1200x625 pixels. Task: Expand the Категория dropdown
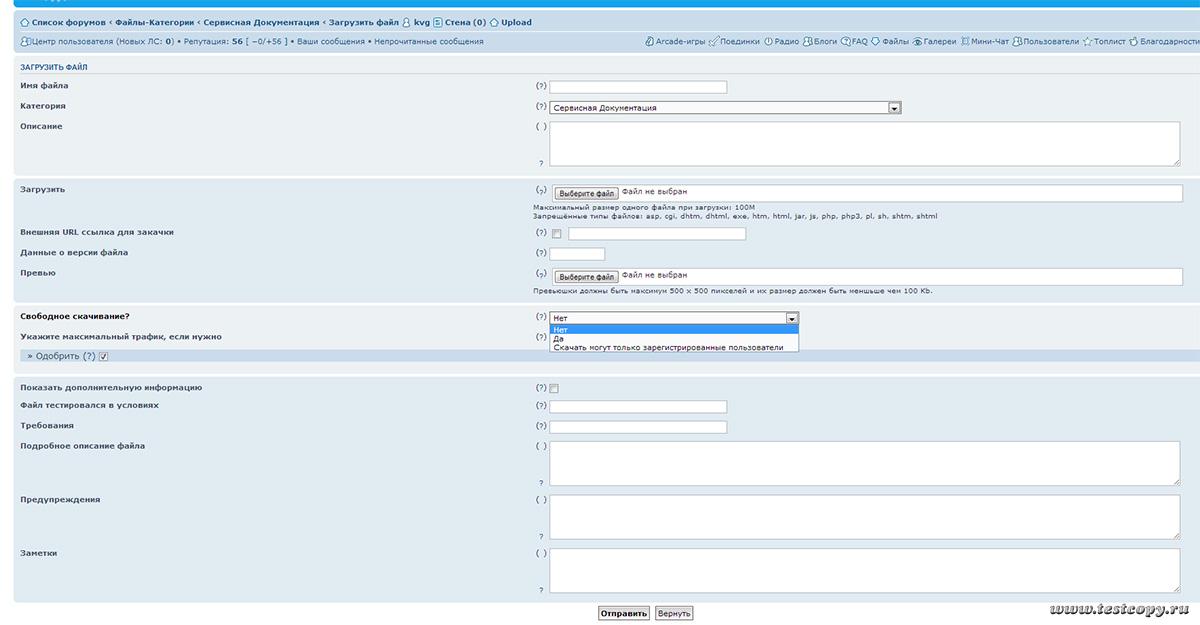coord(894,108)
